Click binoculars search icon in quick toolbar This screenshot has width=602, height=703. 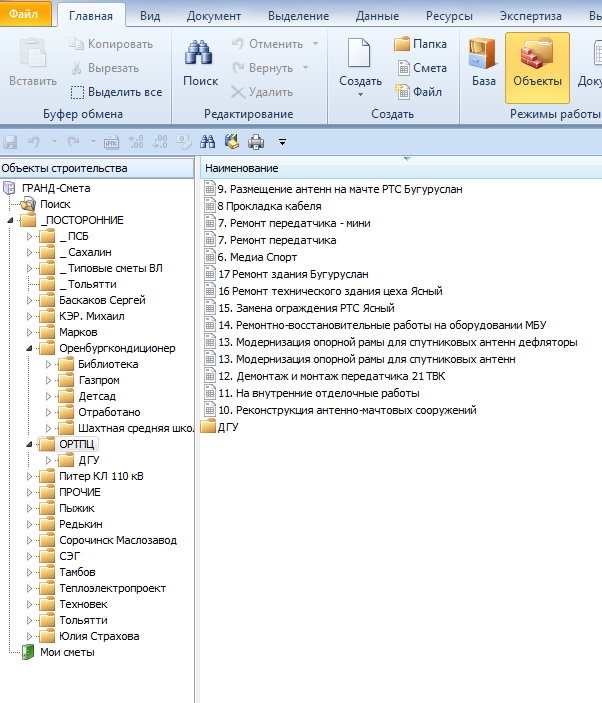click(x=207, y=142)
